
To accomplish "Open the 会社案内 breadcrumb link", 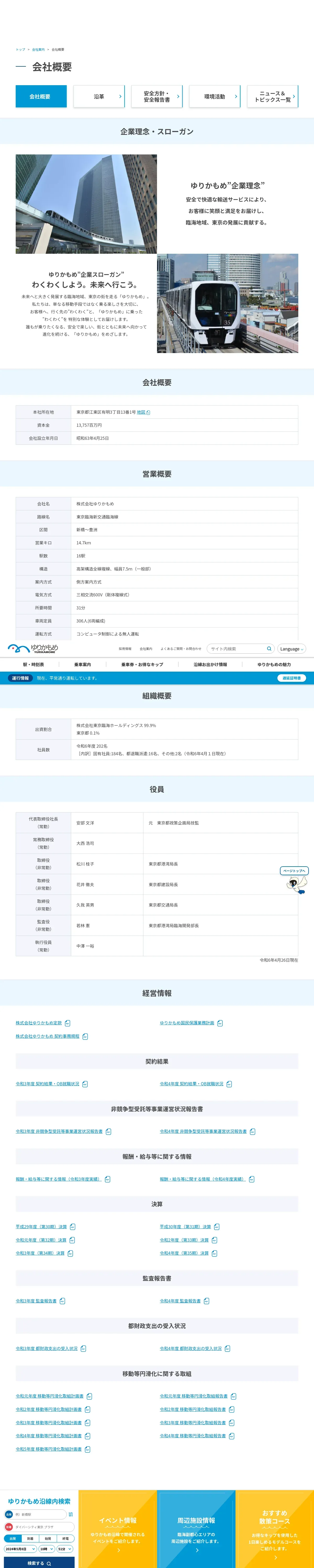I will (x=38, y=49).
